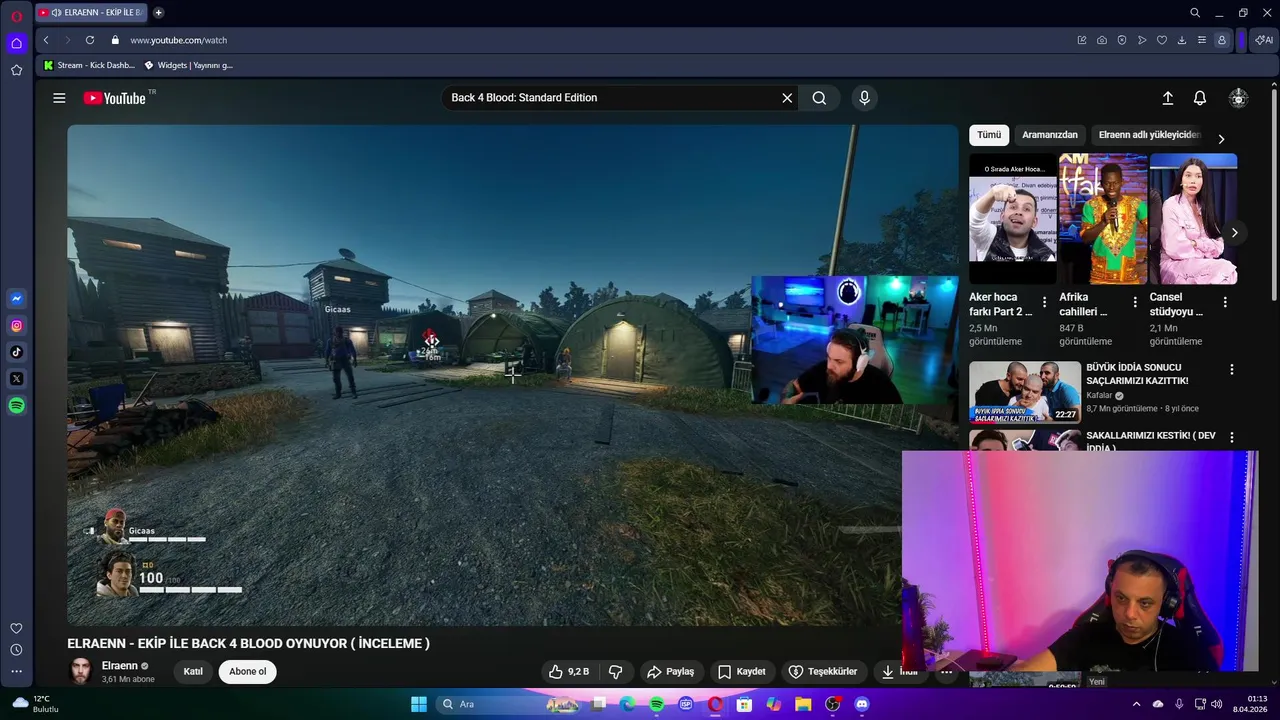1280x720 pixels.
Task: Select Elraenn adlı yükleyiciden chip
Action: (x=1148, y=135)
